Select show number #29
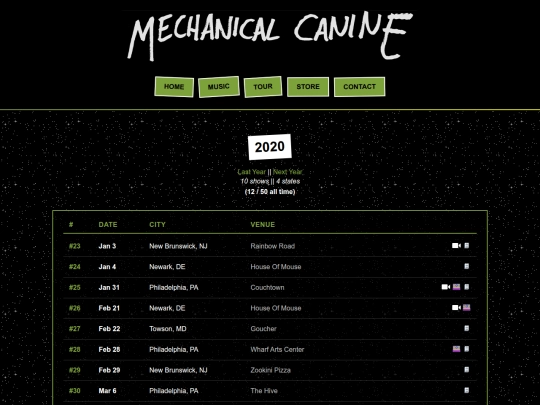This screenshot has width=540, height=405. click(75, 370)
